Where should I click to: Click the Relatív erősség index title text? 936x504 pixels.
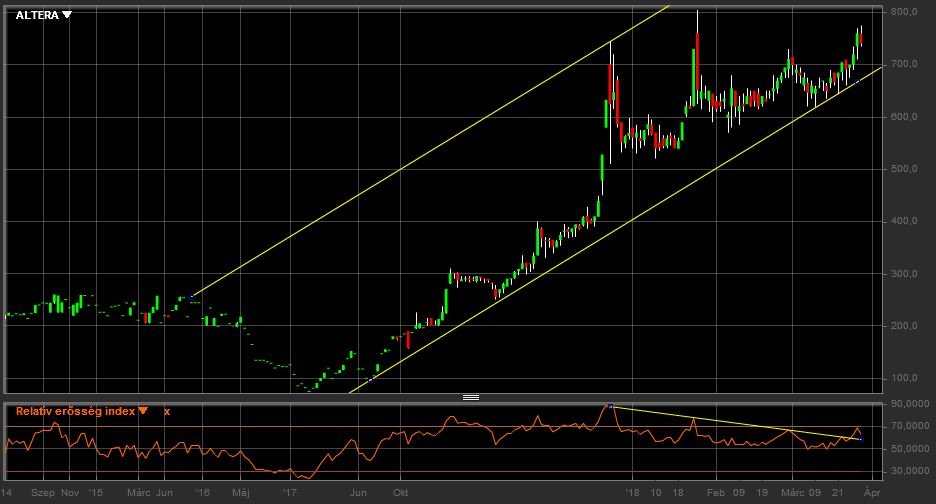tap(75, 411)
